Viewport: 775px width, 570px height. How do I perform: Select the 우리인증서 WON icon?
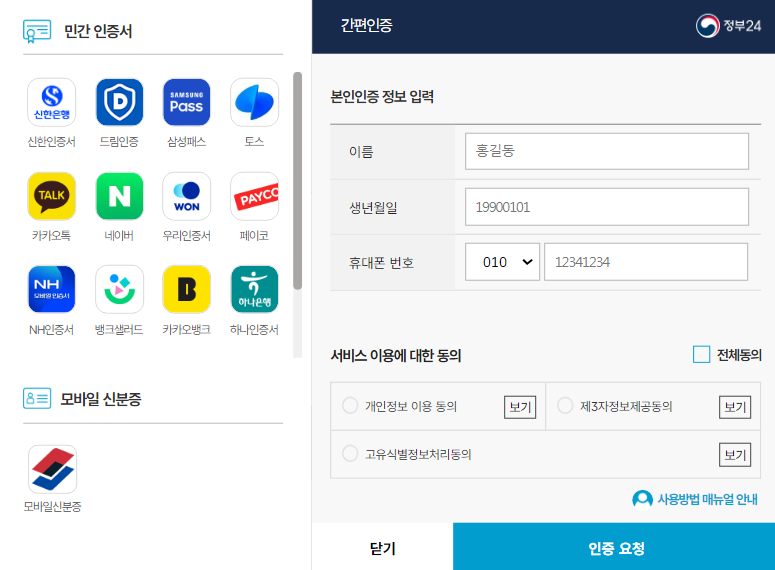click(x=186, y=196)
